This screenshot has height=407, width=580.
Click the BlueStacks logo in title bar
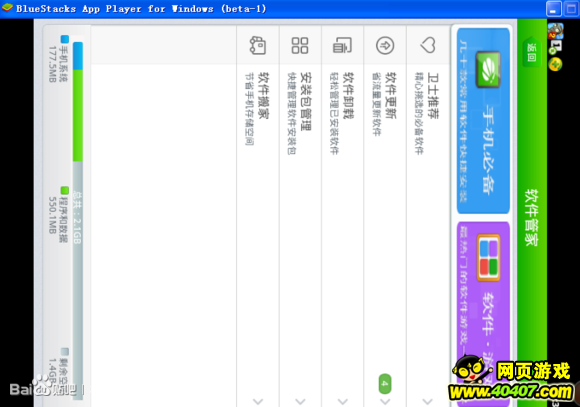7,8
